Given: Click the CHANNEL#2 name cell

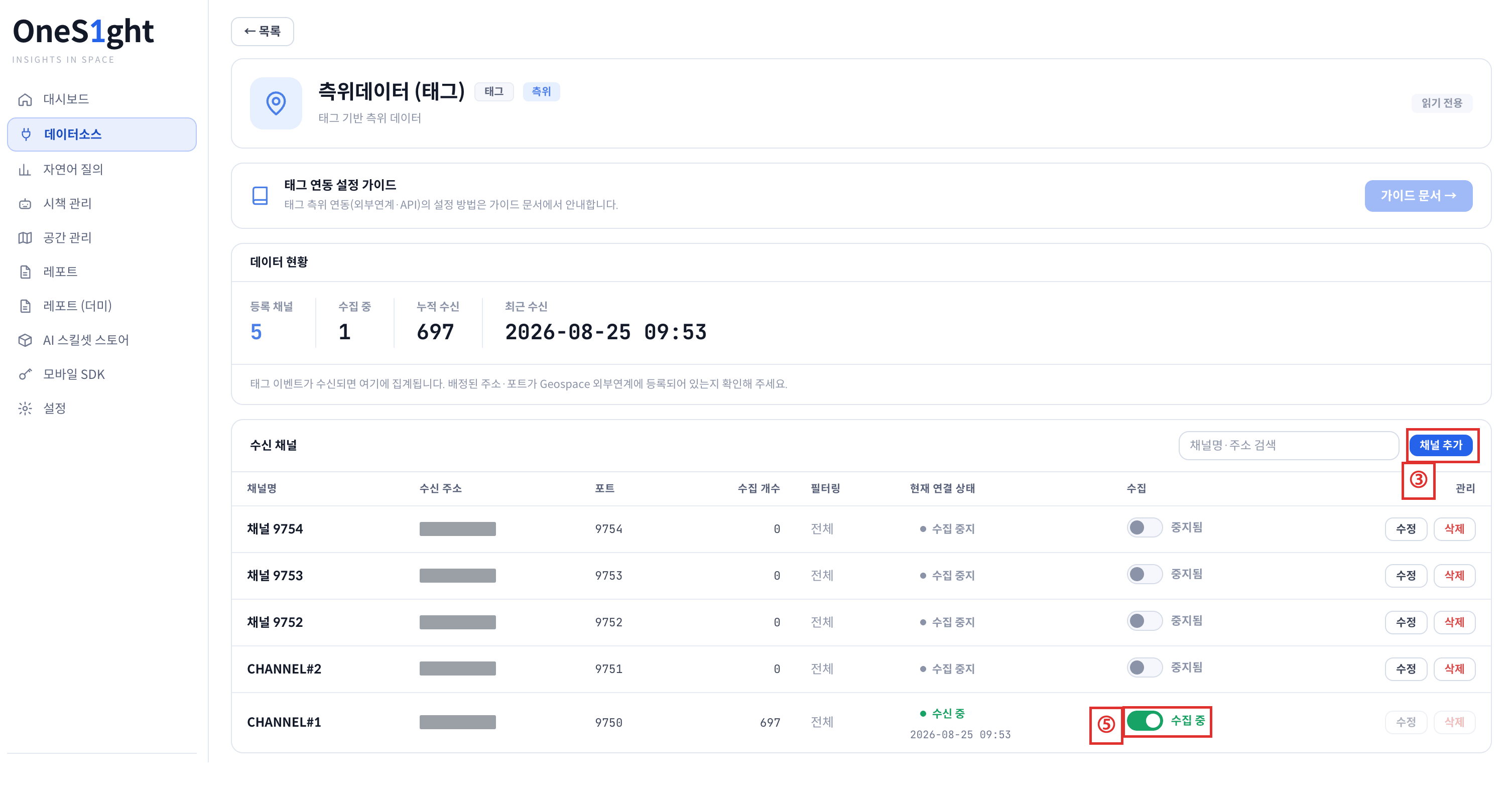Looking at the screenshot, I should point(284,669).
